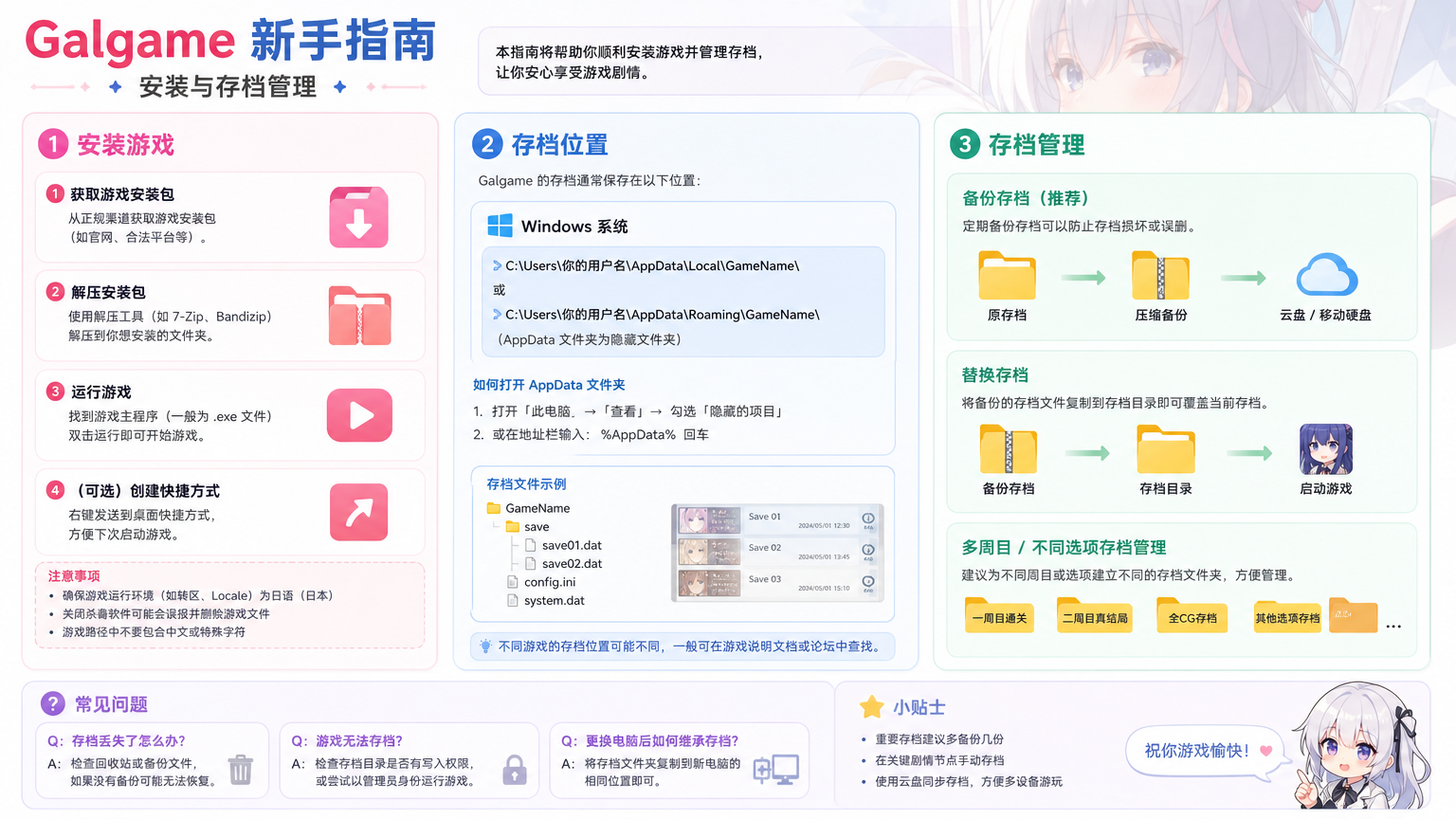Click the 启动游戏 character icon

tap(1326, 449)
